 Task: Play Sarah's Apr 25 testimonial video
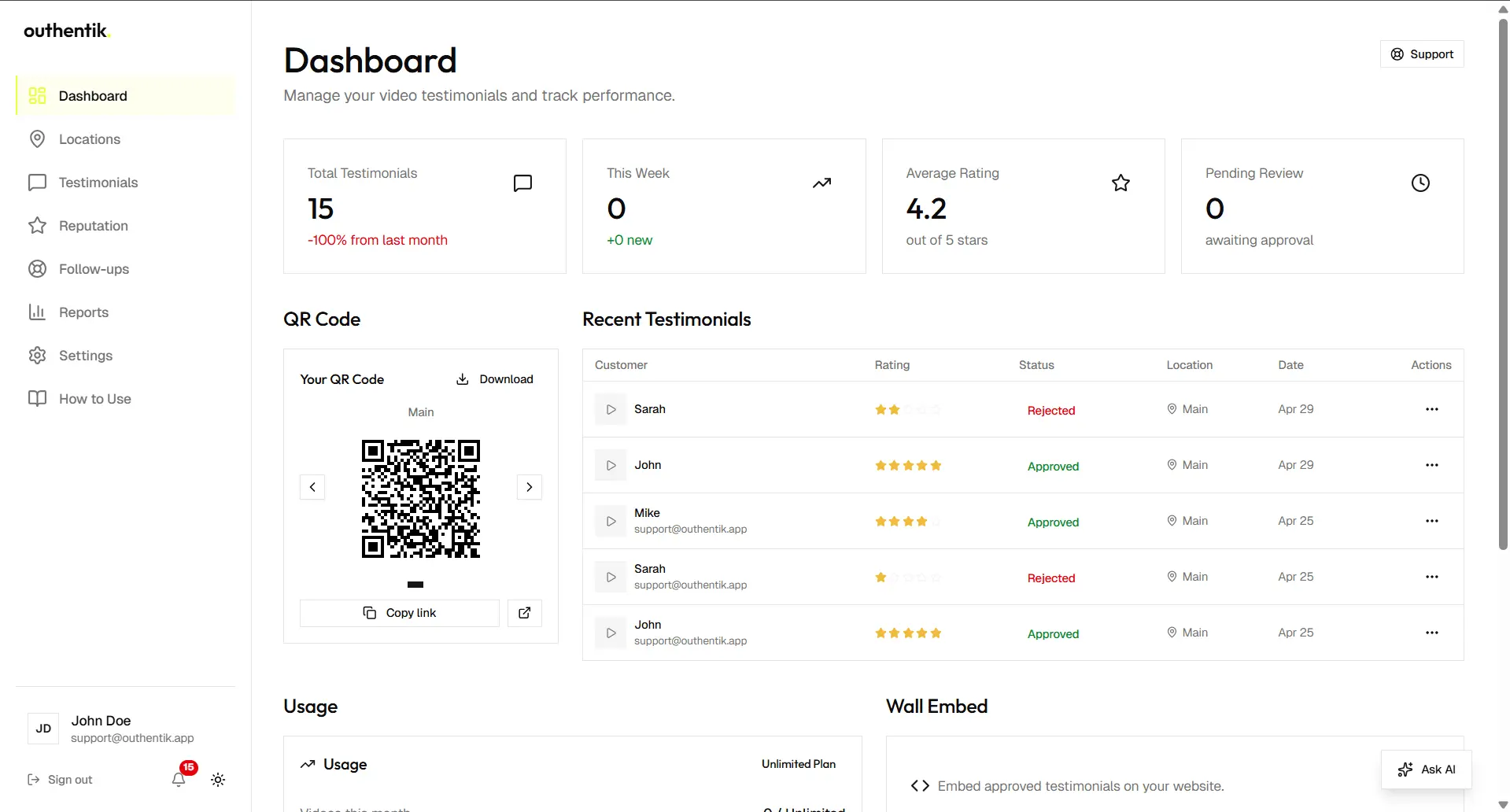[x=611, y=578]
